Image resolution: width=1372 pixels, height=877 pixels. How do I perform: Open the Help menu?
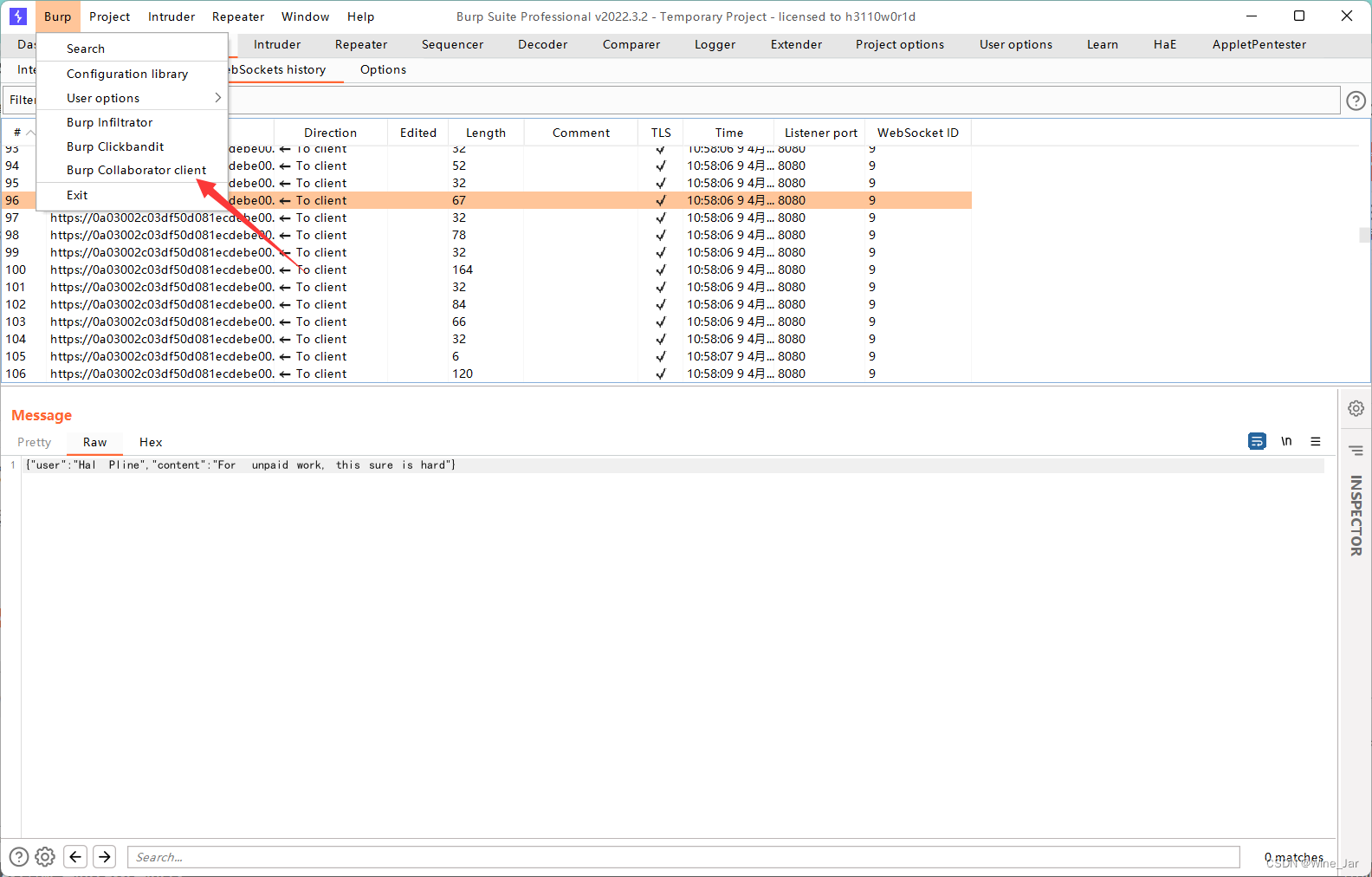[x=360, y=16]
